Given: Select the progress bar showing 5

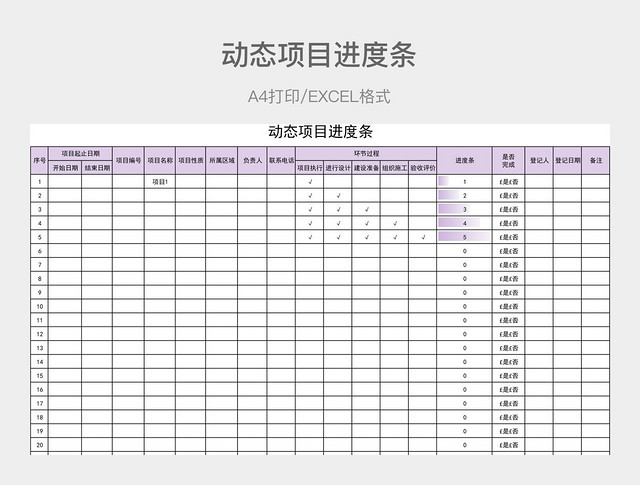Looking at the screenshot, I should 464,237.
